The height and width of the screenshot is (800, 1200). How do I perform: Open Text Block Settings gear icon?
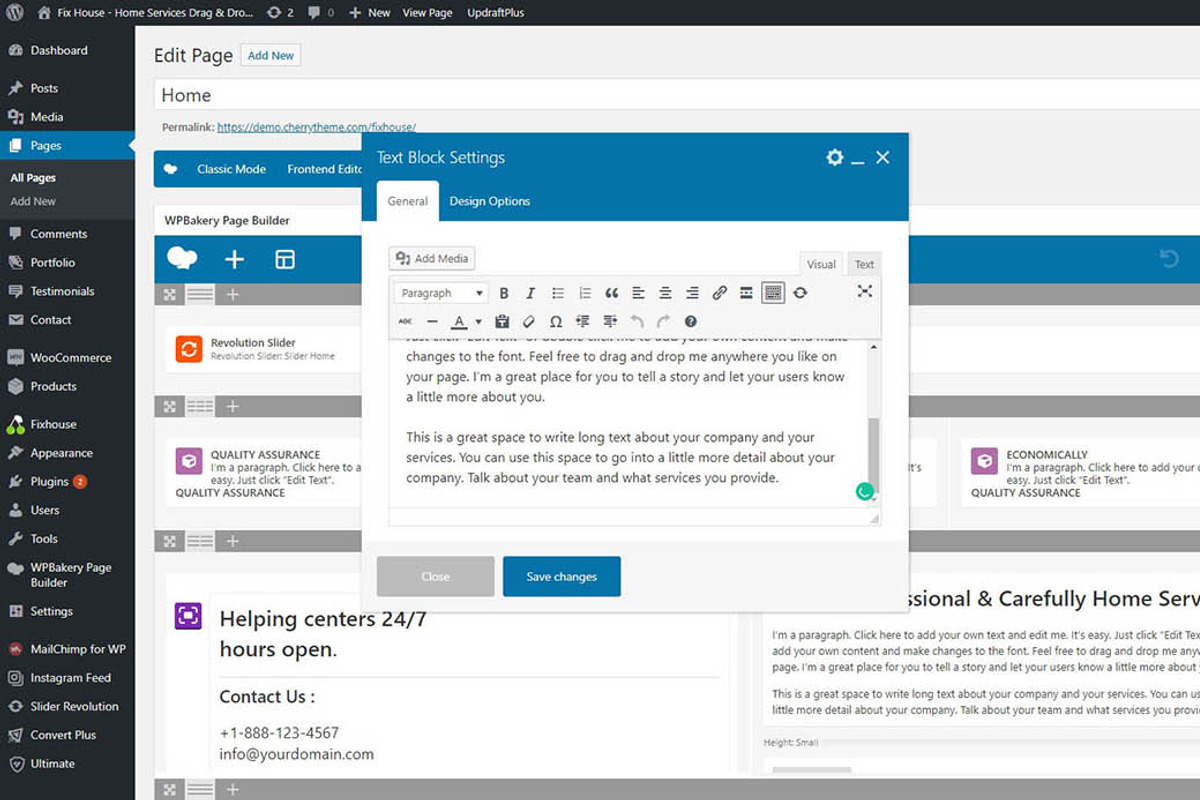coord(835,157)
